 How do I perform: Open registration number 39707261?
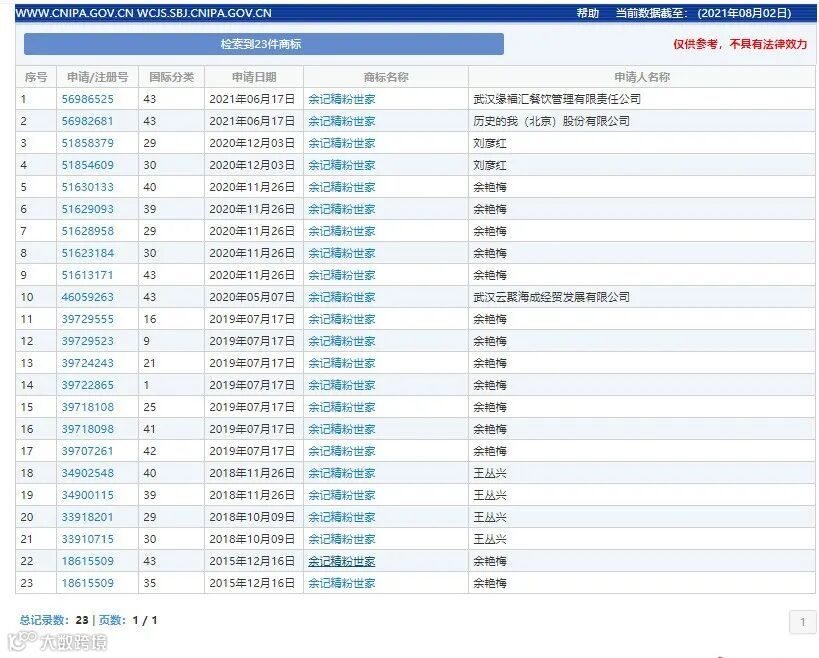click(87, 451)
